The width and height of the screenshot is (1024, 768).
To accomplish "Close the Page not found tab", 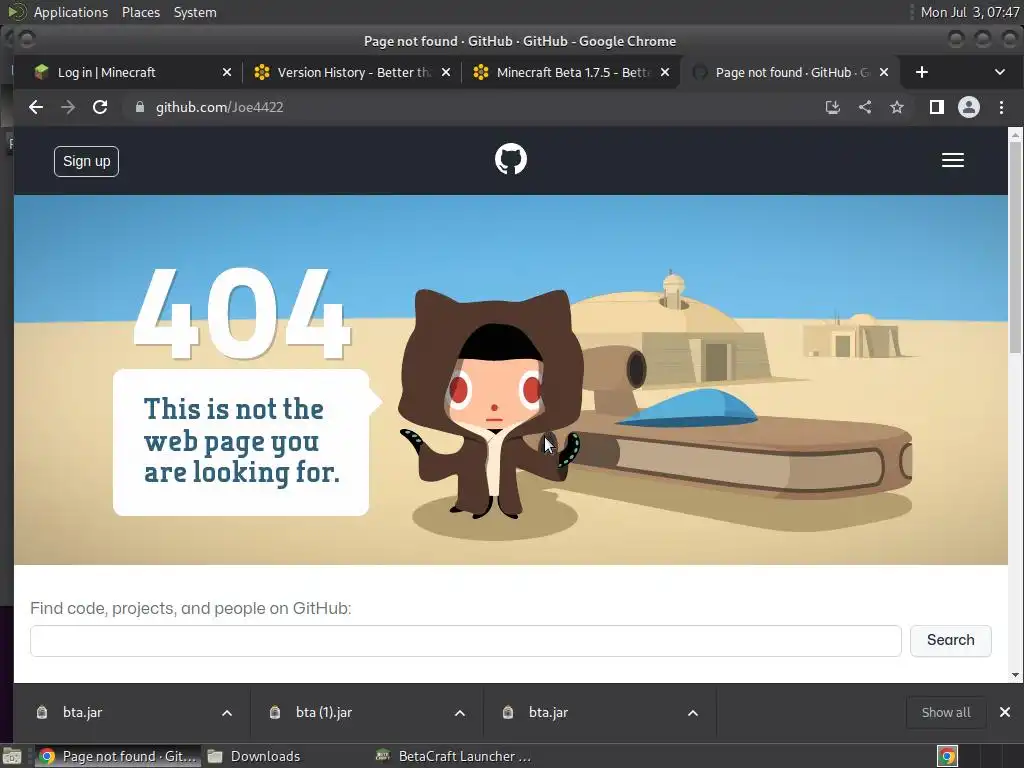I will (x=884, y=72).
